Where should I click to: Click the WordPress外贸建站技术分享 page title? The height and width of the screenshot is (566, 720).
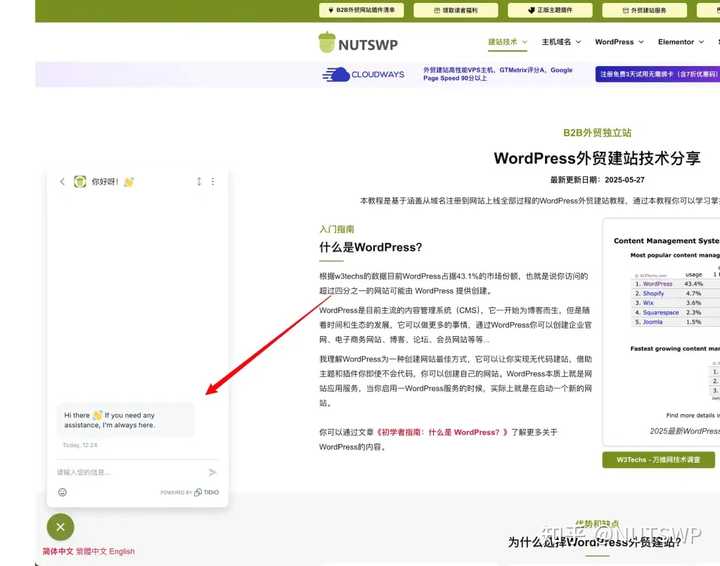pos(597,158)
